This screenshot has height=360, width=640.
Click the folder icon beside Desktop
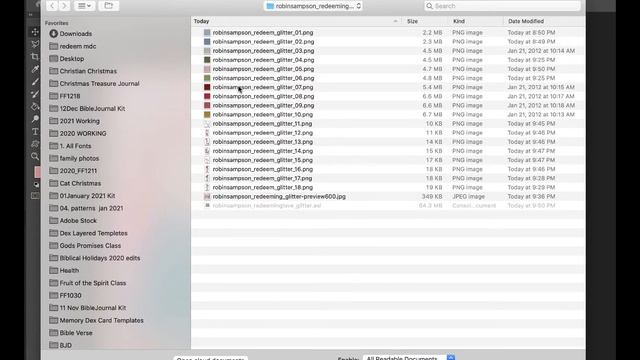coord(53,58)
